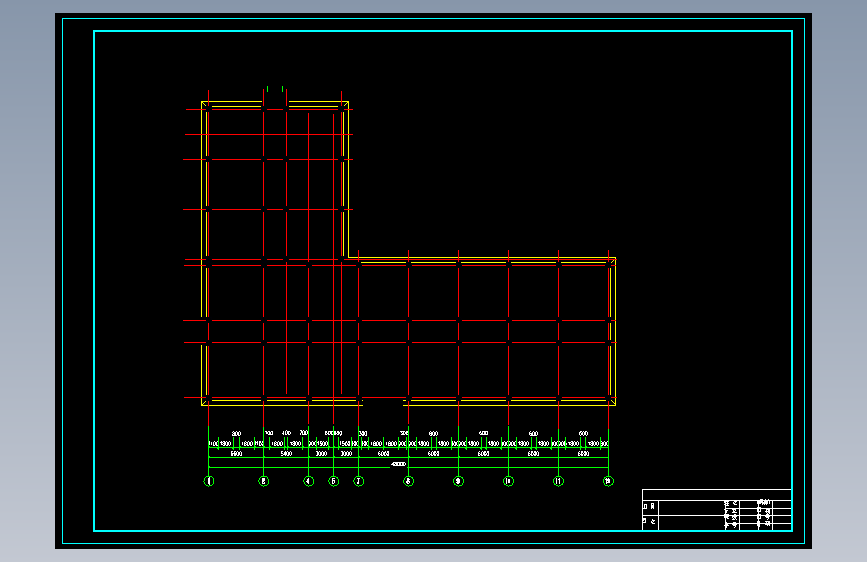Click the axis bubble labeled 2
The height and width of the screenshot is (562, 867).
[264, 481]
